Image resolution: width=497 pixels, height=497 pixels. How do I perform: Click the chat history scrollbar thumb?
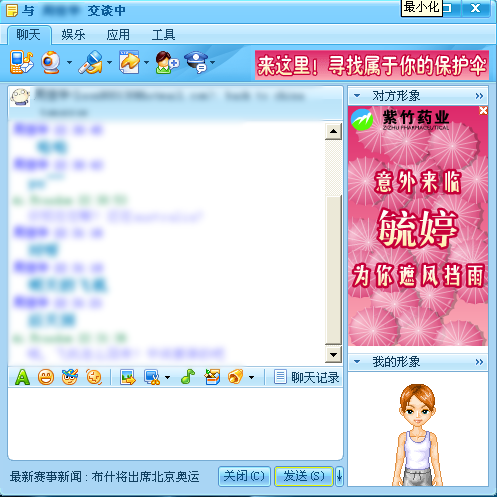333,270
